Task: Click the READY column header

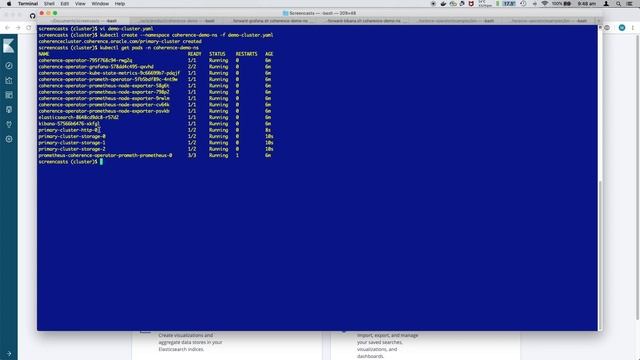Action: click(x=195, y=54)
